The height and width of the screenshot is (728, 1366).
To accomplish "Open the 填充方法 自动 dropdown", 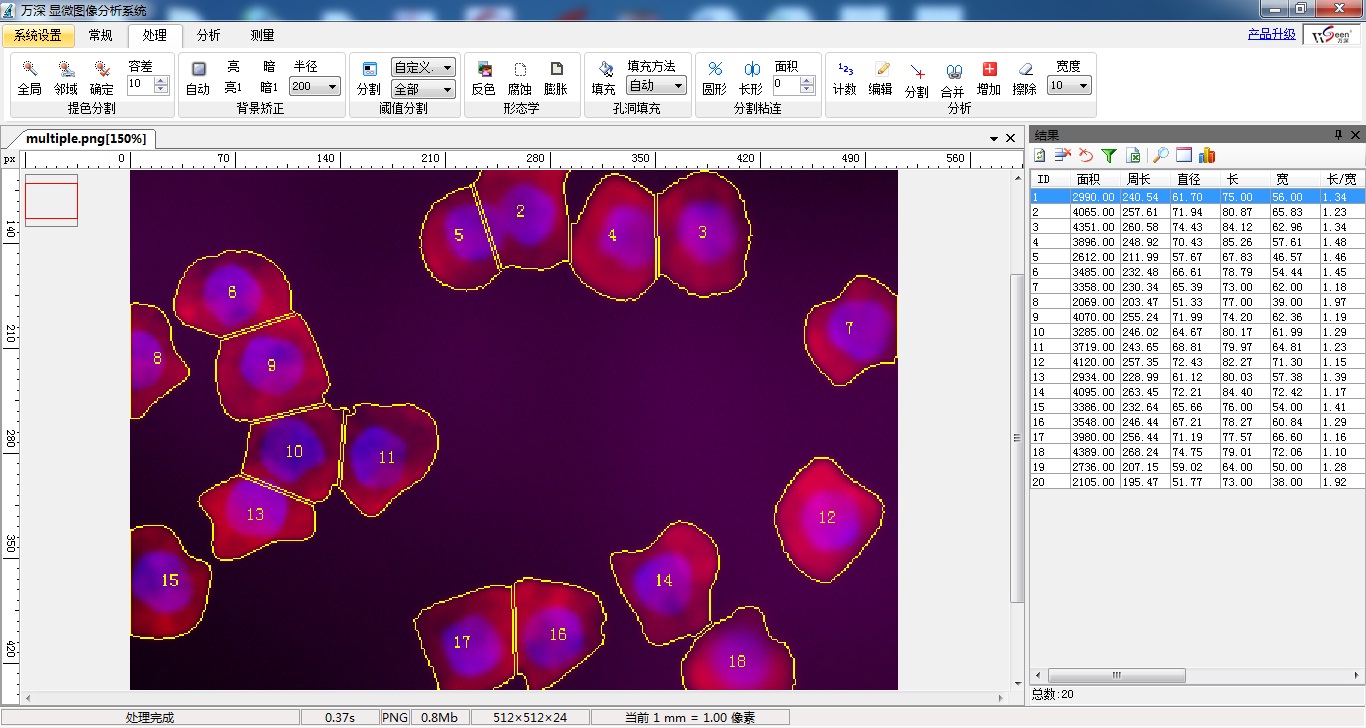I will click(x=678, y=86).
